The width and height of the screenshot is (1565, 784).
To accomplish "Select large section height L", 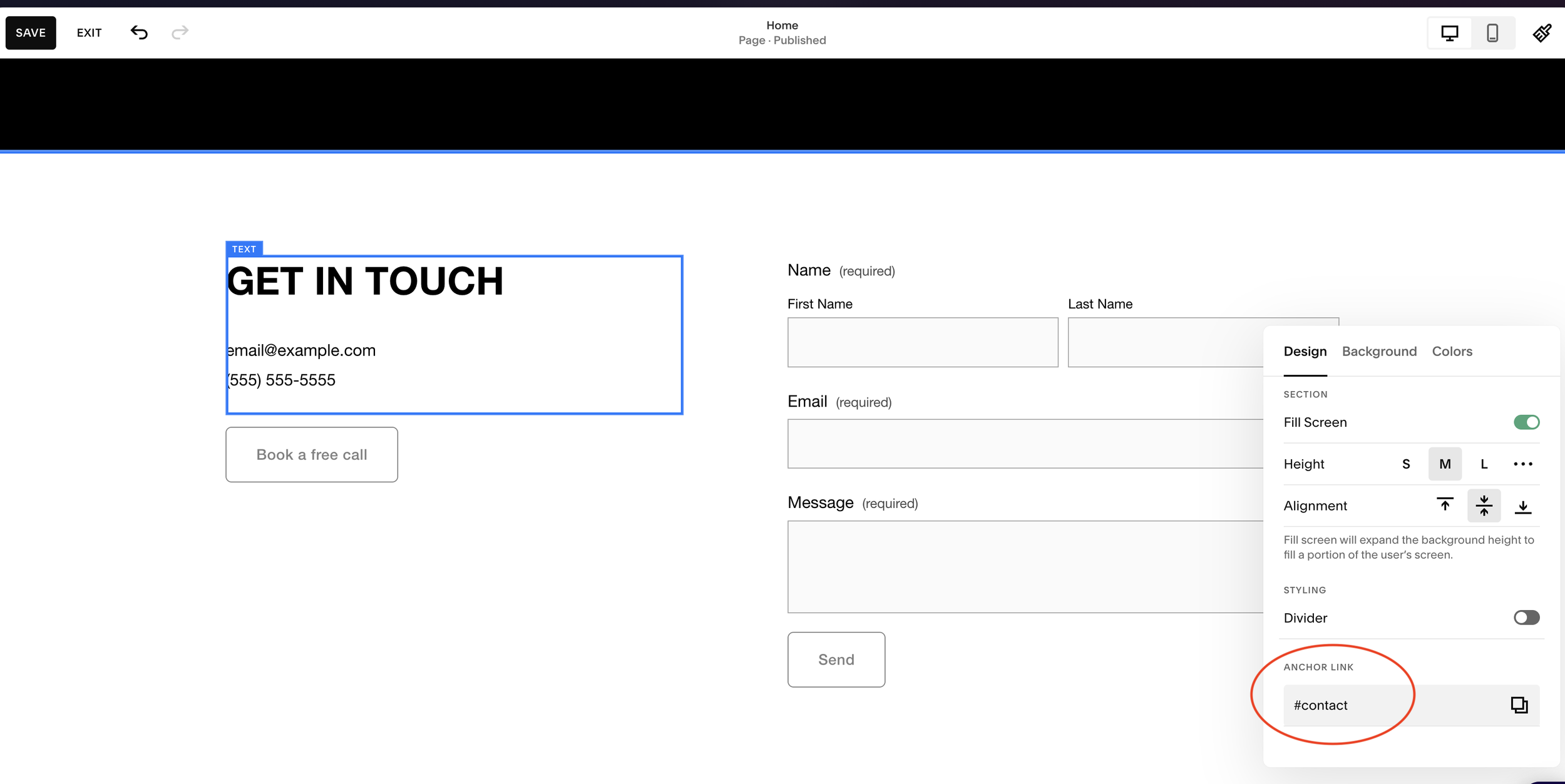I will coord(1484,464).
